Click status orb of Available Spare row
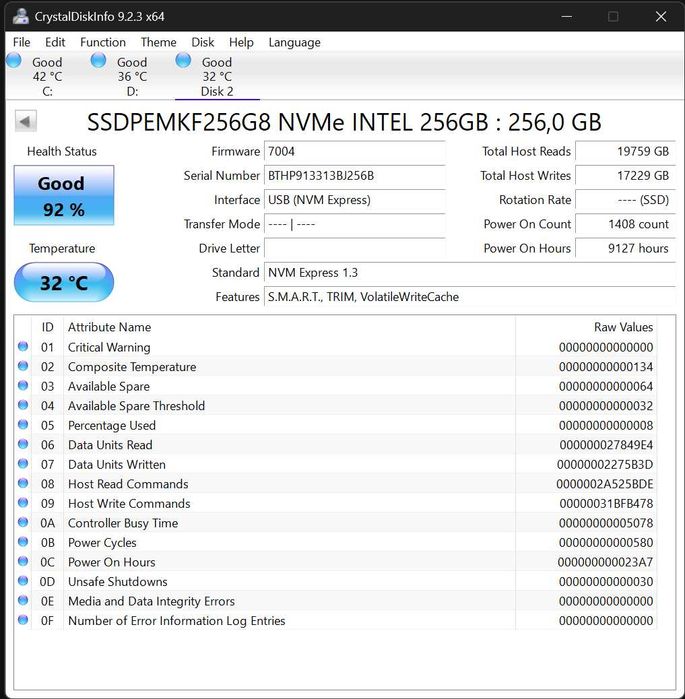This screenshot has width=685, height=699. 23,386
